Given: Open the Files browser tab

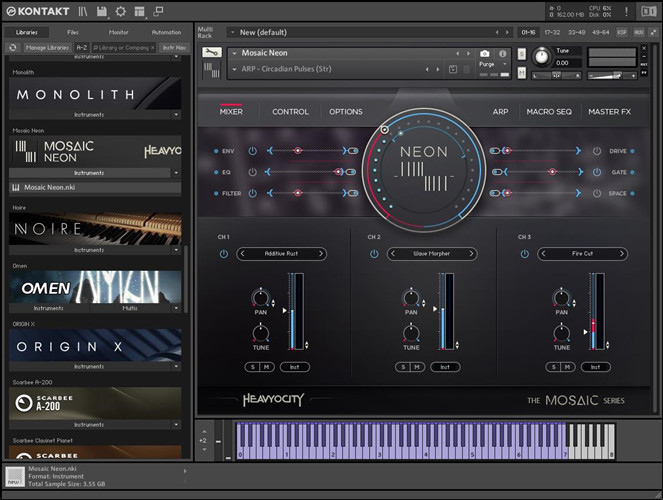Looking at the screenshot, I should [73, 32].
